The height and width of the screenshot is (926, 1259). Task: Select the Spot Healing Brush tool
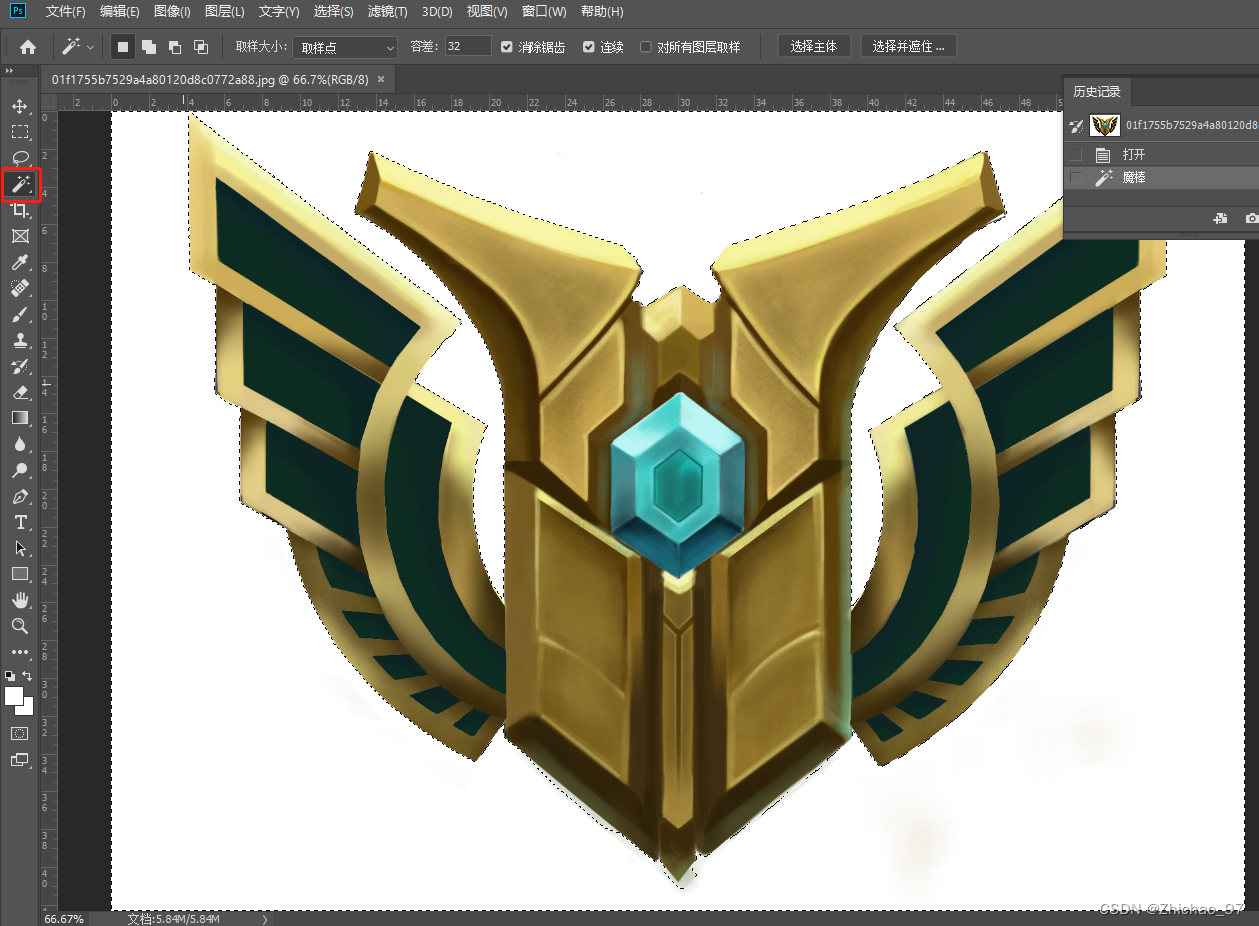pos(20,288)
